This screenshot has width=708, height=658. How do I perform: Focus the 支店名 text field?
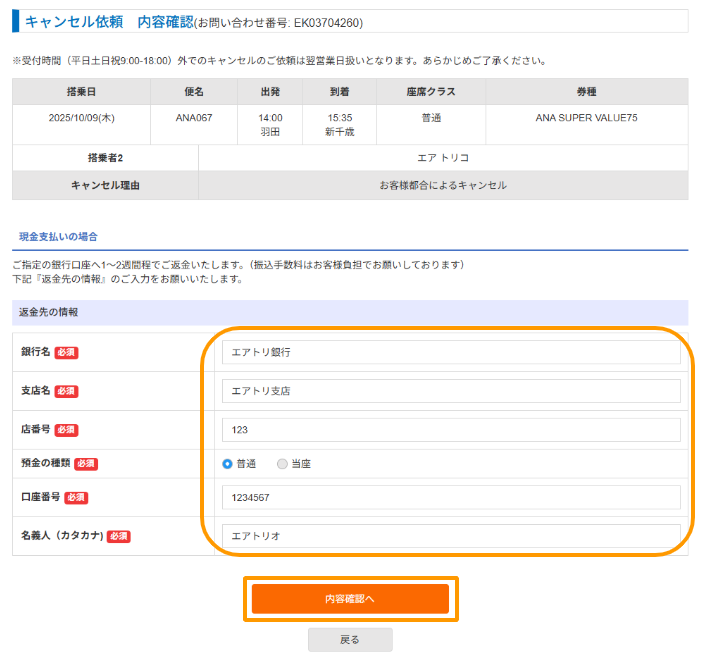pyautogui.click(x=450, y=391)
